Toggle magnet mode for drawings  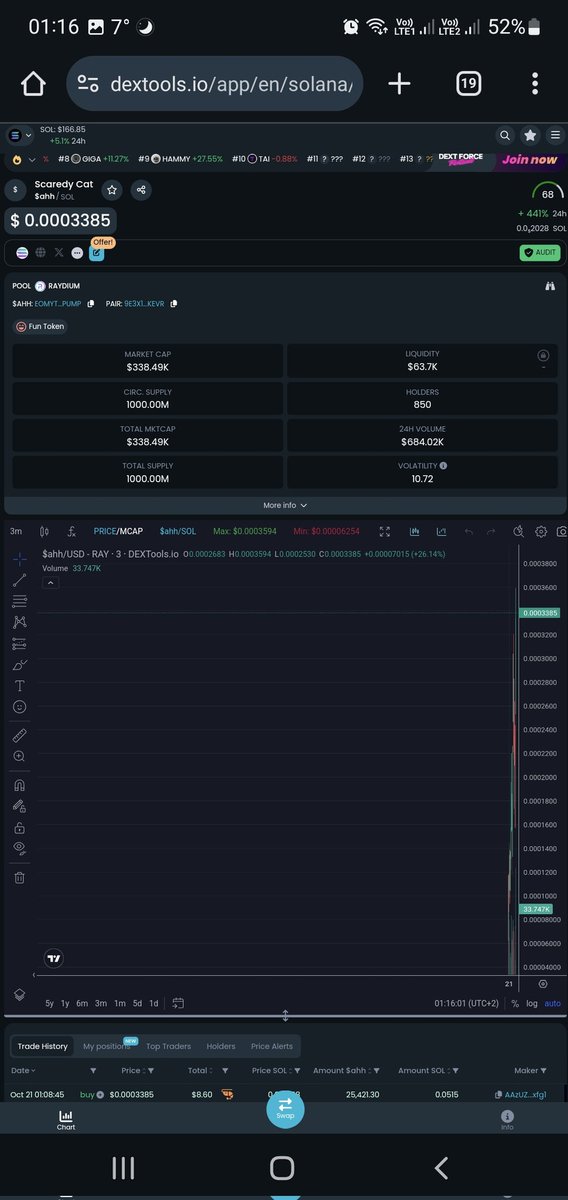coord(19,785)
